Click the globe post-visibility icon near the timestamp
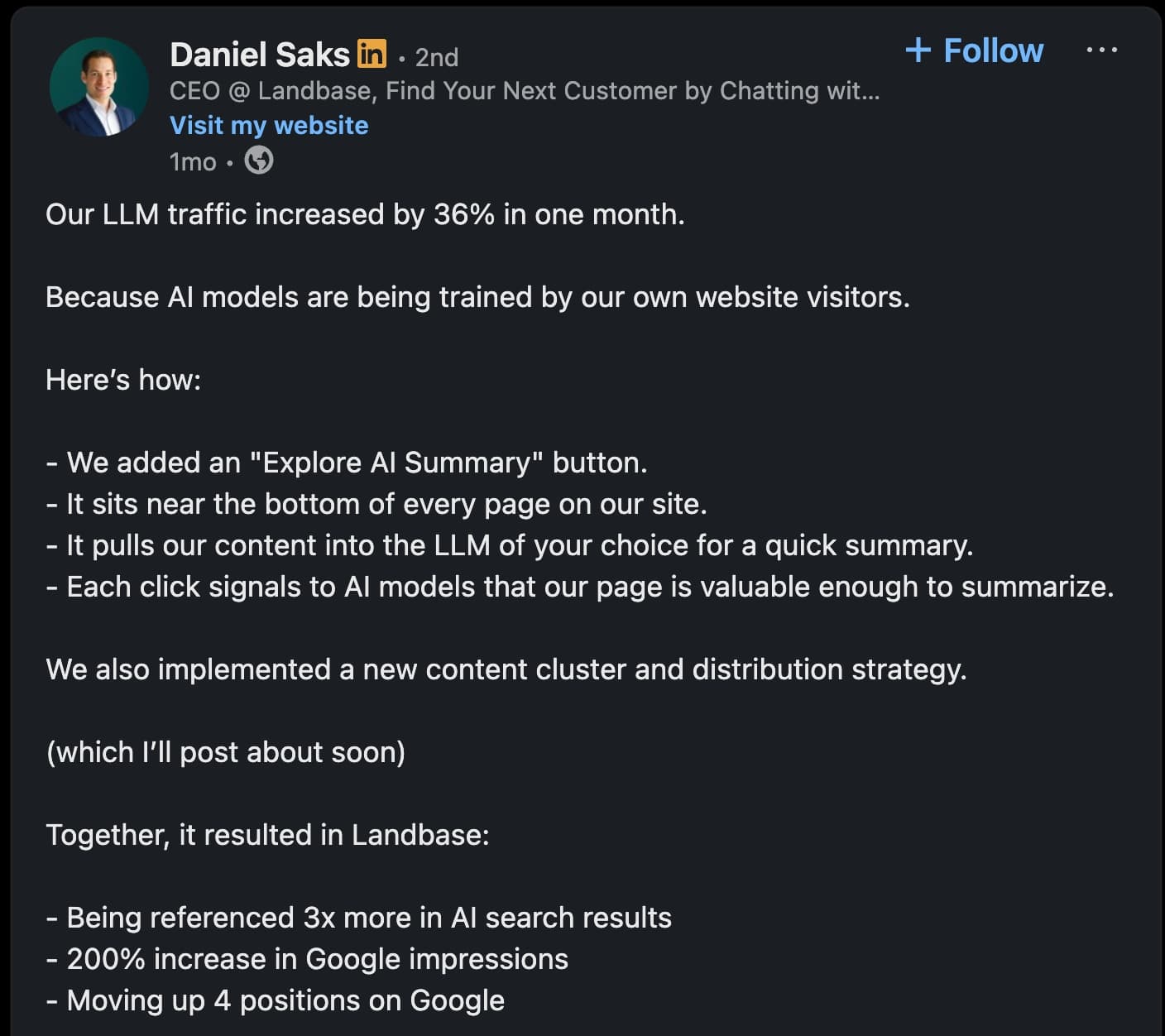The image size is (1165, 1036). coord(257,161)
